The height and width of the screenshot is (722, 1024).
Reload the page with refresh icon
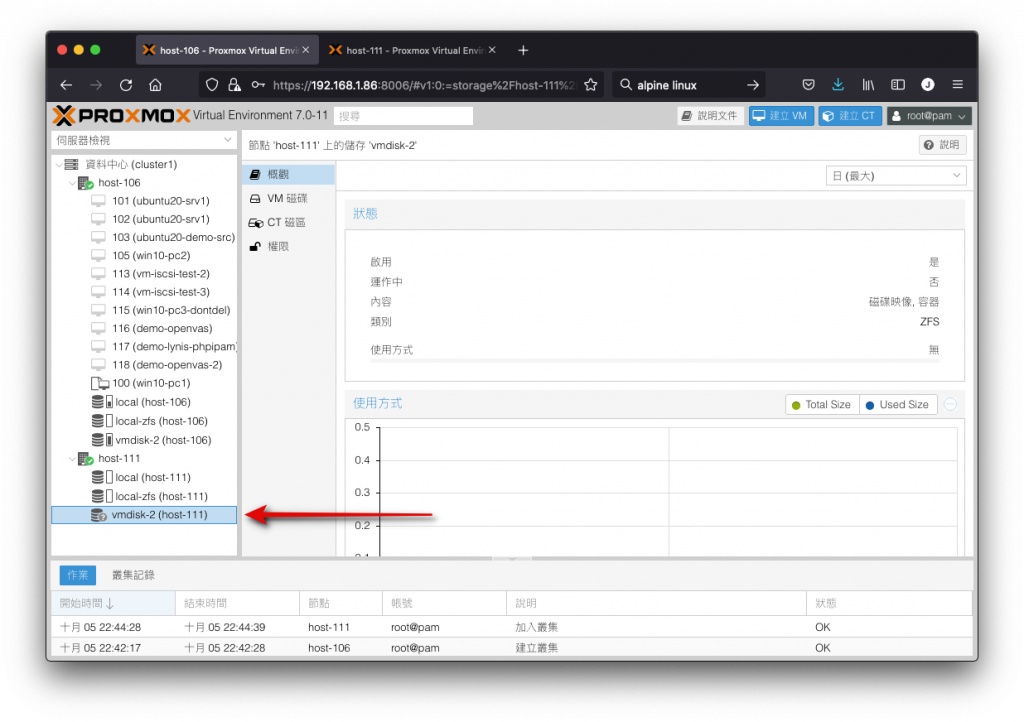[x=126, y=85]
